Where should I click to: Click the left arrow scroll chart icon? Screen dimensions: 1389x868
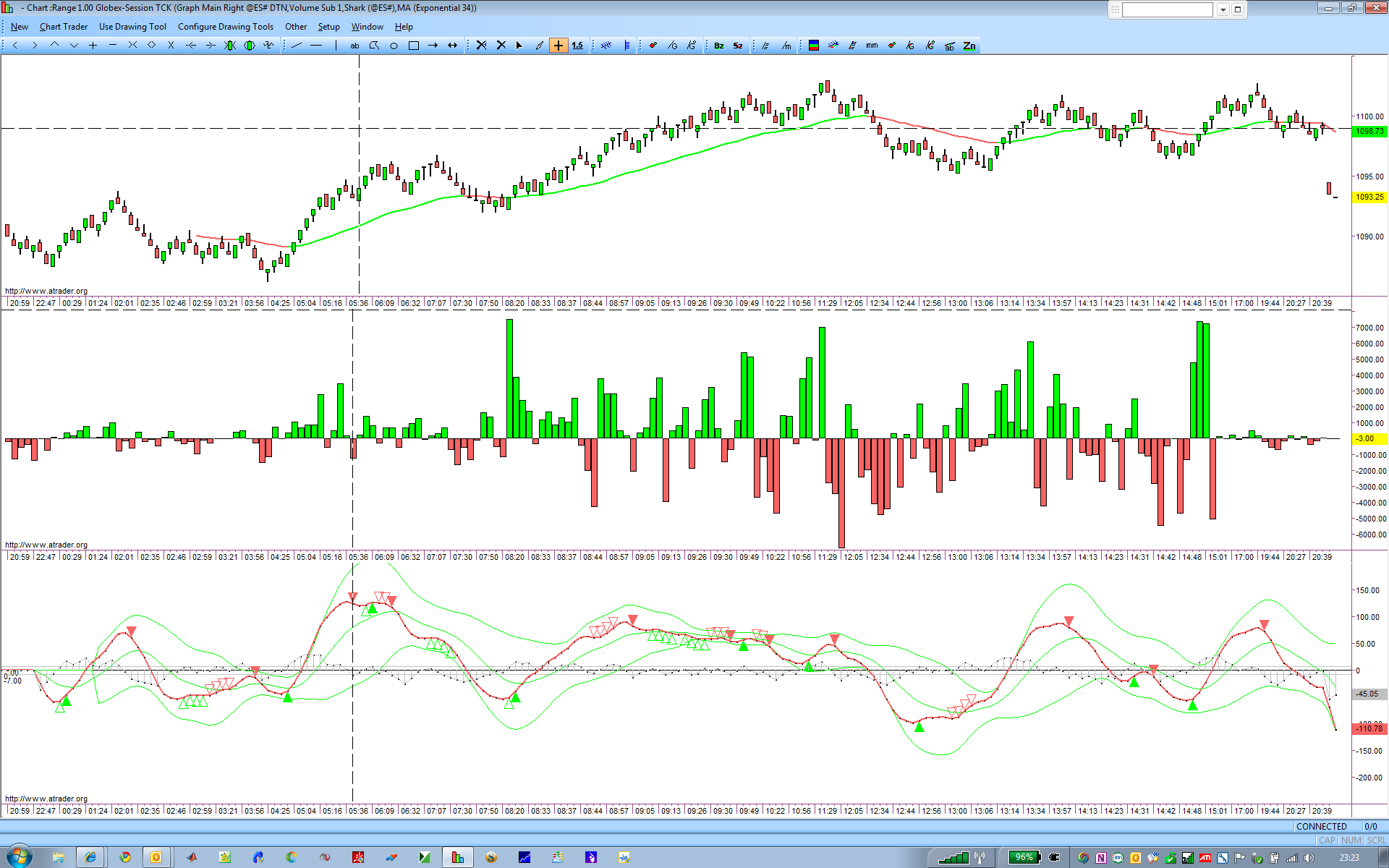pos(15,46)
